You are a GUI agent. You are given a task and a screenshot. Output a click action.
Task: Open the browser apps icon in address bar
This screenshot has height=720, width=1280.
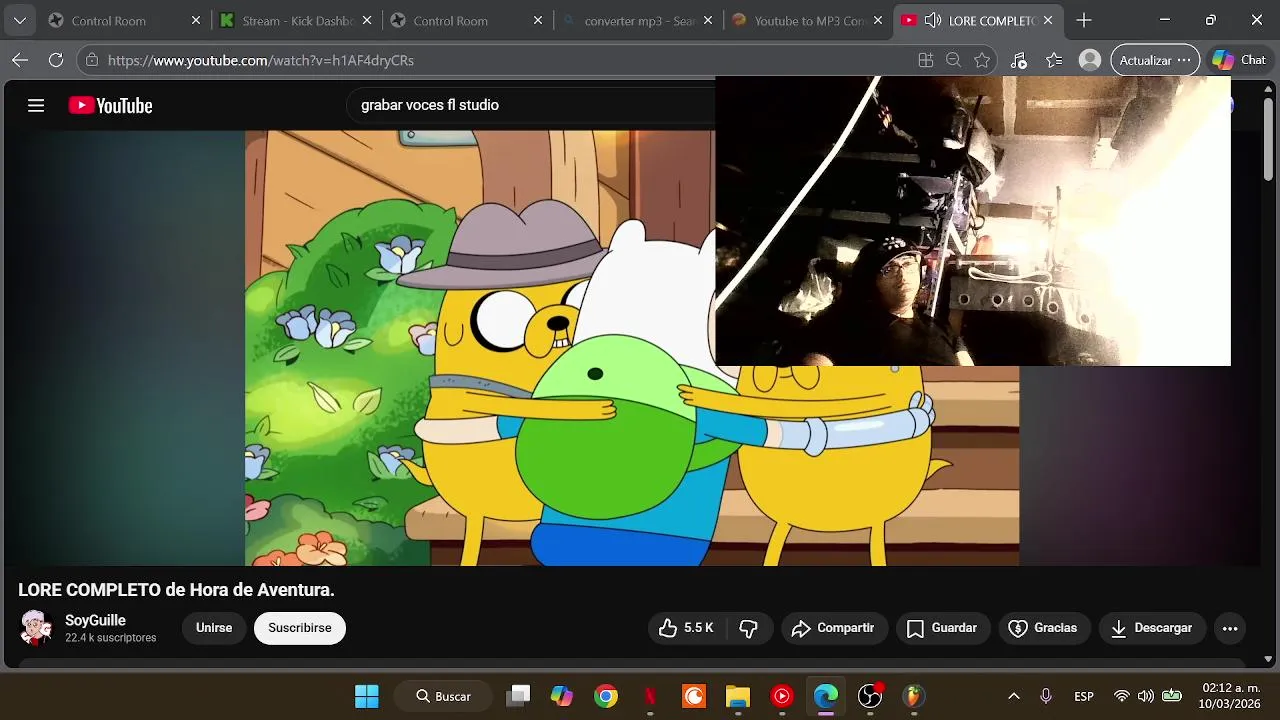[926, 60]
